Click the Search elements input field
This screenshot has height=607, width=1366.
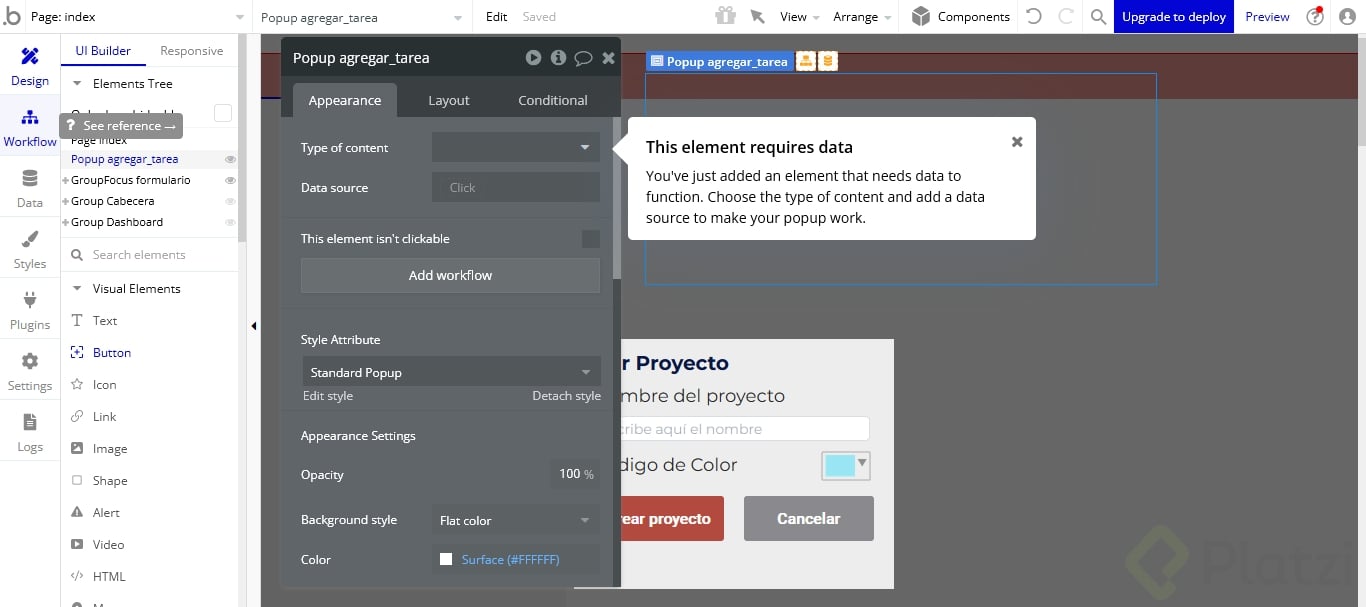[x=150, y=255]
